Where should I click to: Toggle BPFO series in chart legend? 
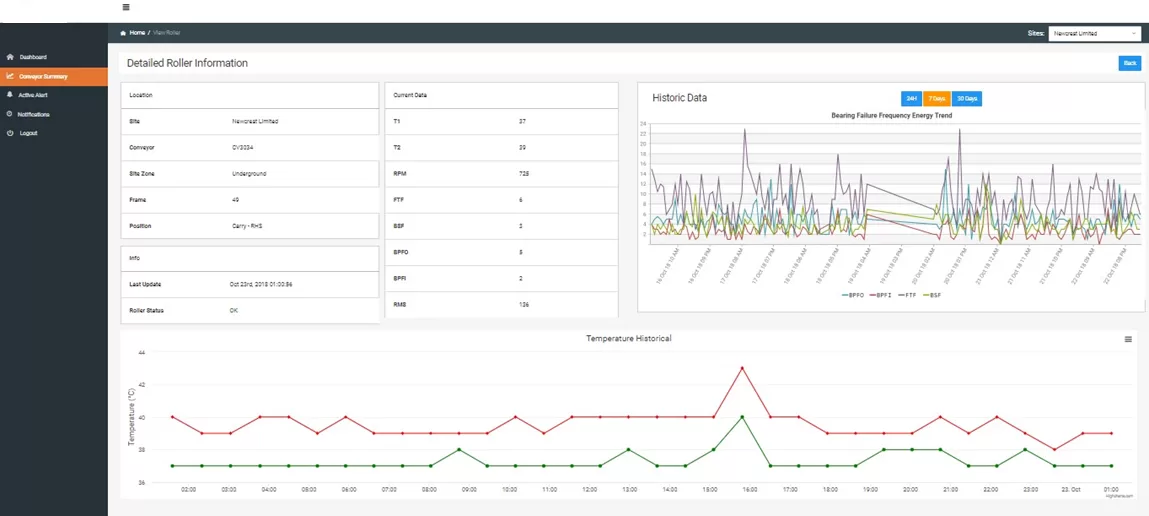853,296
